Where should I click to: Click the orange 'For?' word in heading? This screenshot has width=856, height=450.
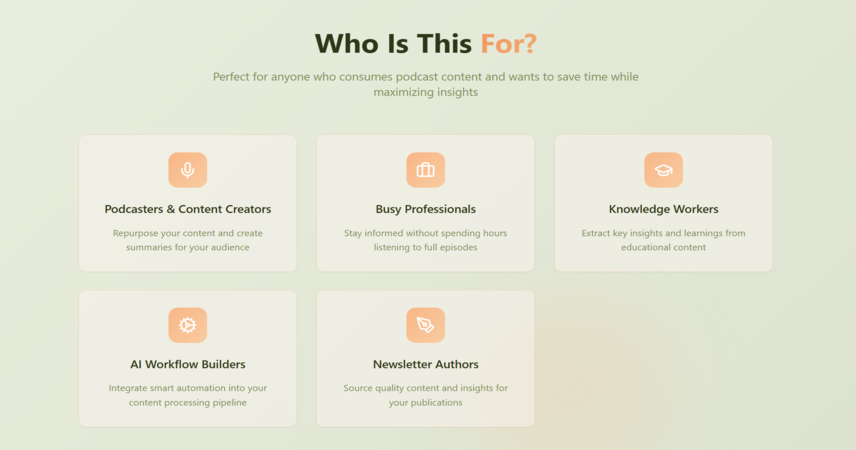pos(509,44)
